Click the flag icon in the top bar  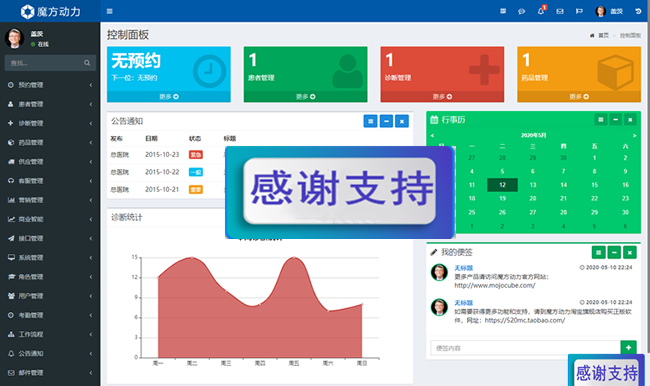[579, 11]
